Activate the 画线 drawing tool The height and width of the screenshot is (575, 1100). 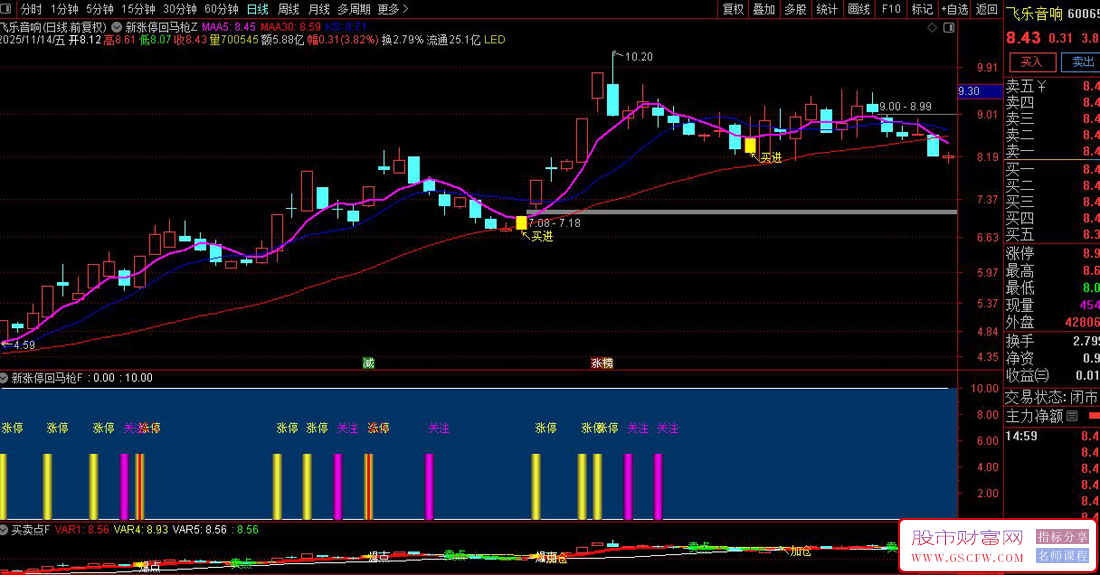[x=859, y=9]
